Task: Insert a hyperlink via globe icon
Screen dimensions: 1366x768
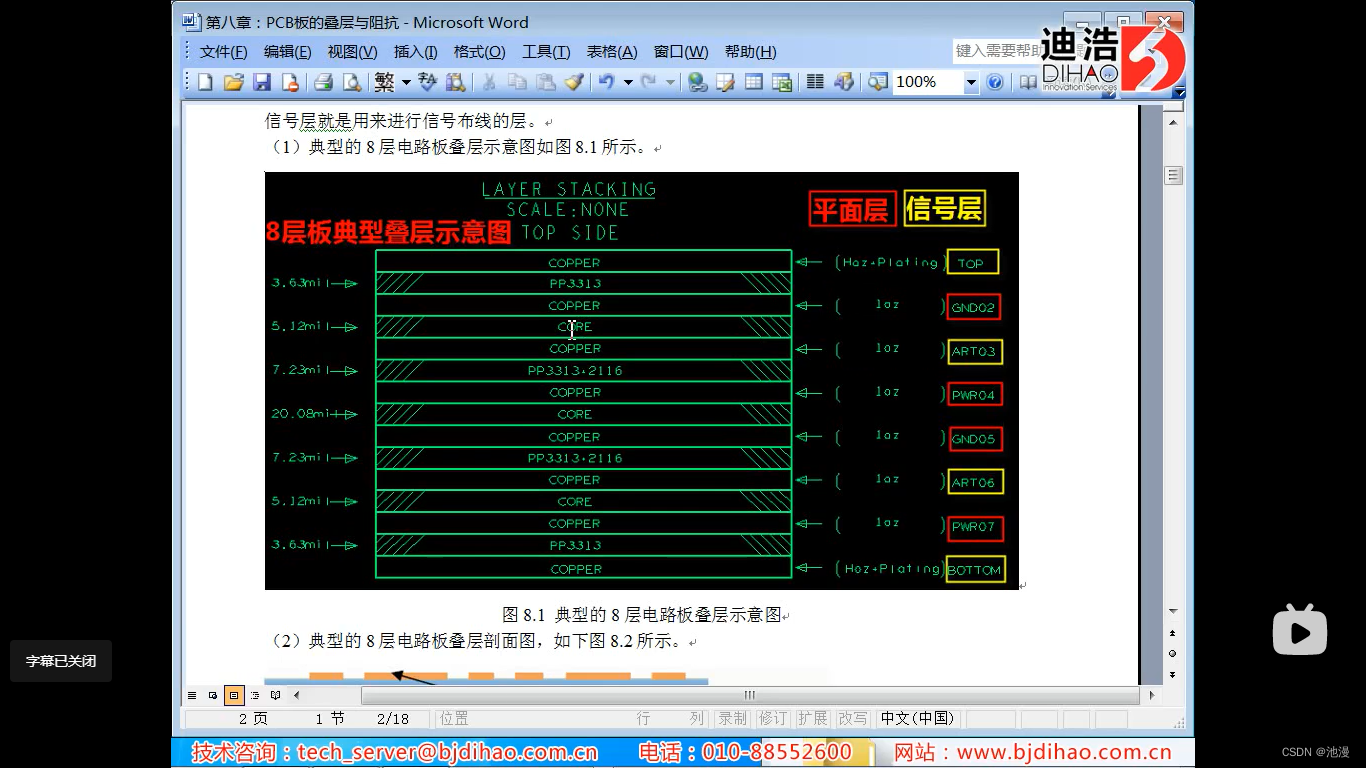Action: (x=697, y=82)
